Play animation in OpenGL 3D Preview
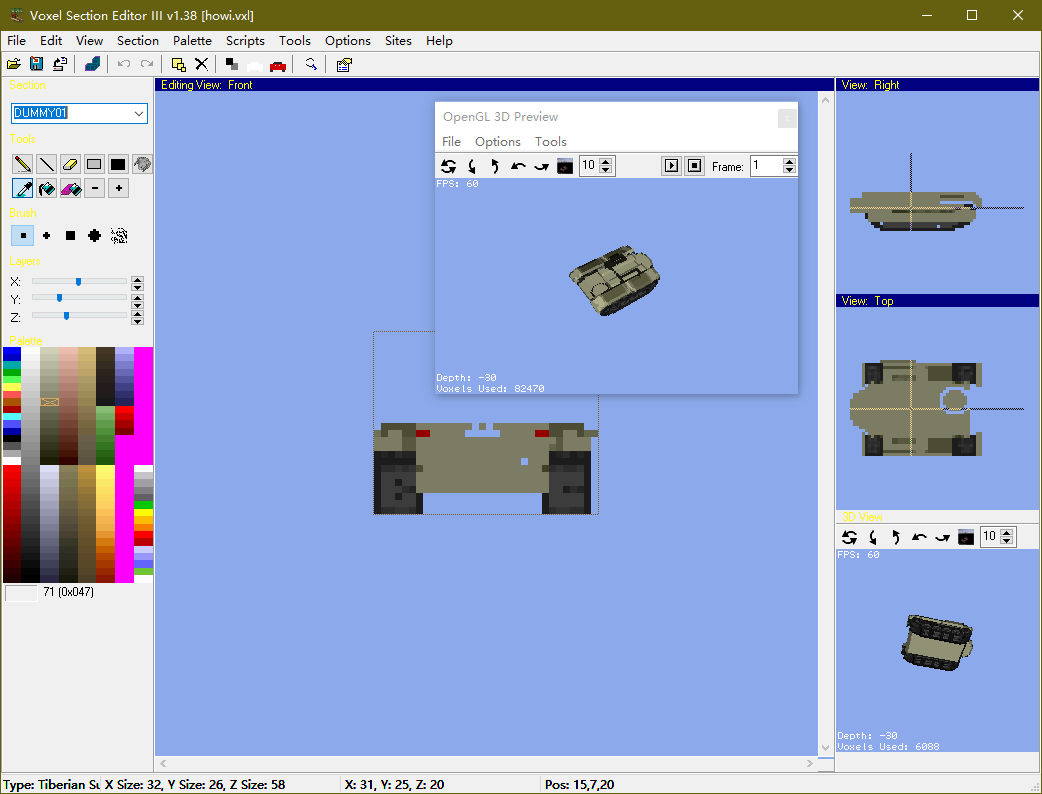Screen dimensions: 1042x794 tap(671, 165)
